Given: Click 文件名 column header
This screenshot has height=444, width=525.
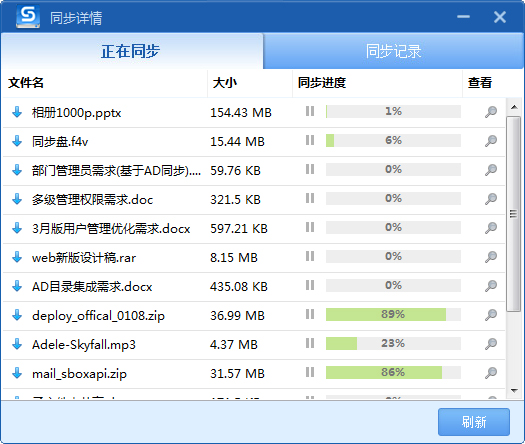Looking at the screenshot, I should 26,83.
